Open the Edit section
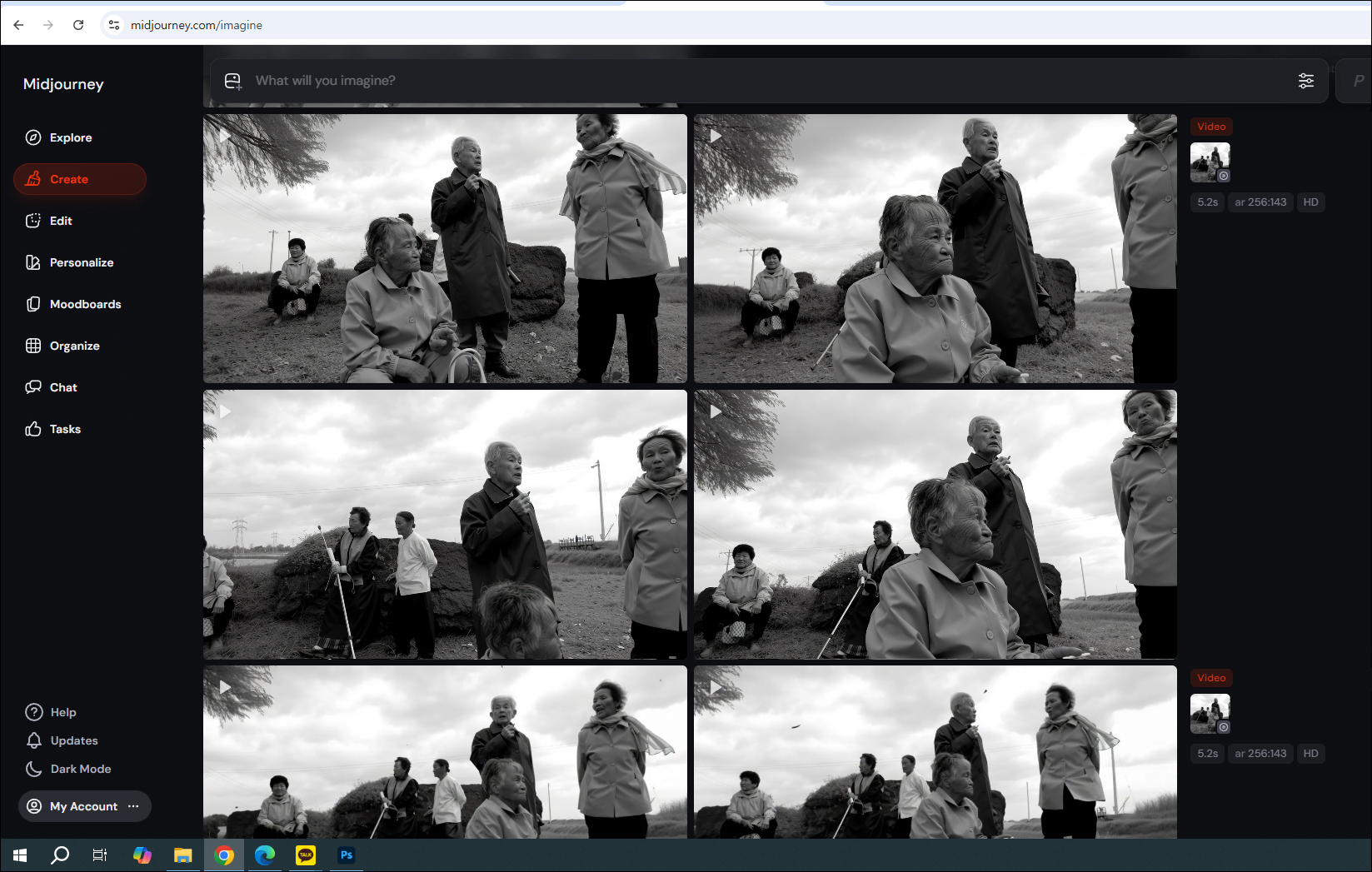This screenshot has height=872, width=1372. 48,221
